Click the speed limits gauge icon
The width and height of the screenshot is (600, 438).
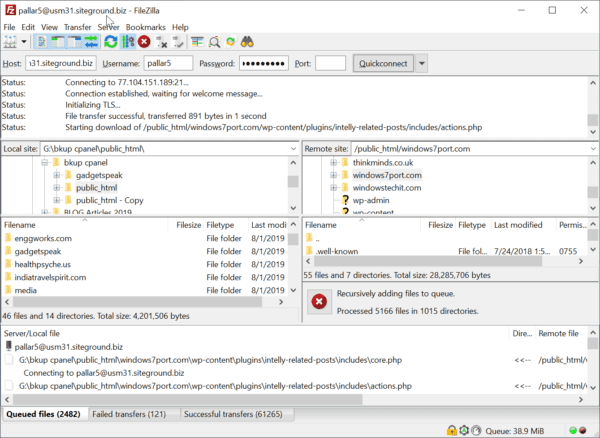(x=476, y=430)
